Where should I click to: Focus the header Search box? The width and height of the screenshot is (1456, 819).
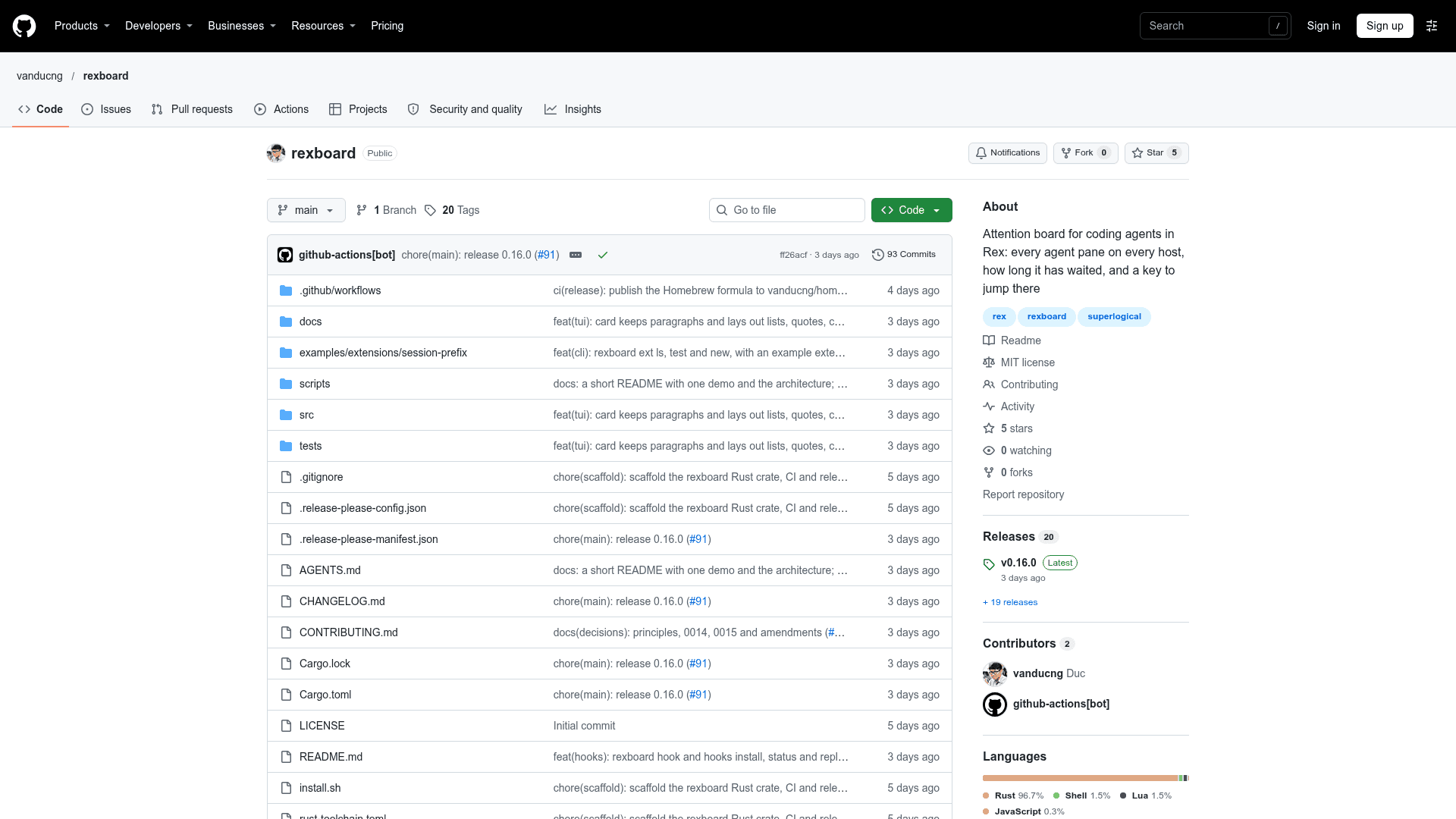tap(1215, 26)
